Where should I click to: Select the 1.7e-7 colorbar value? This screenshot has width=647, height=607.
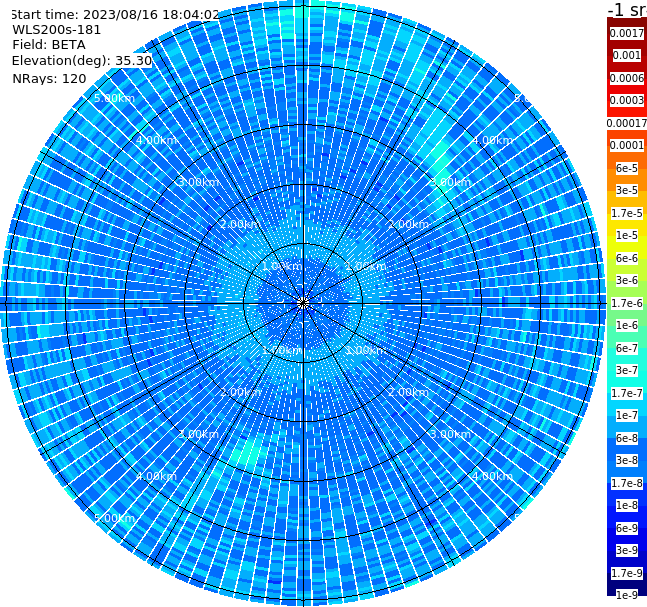tap(627, 393)
